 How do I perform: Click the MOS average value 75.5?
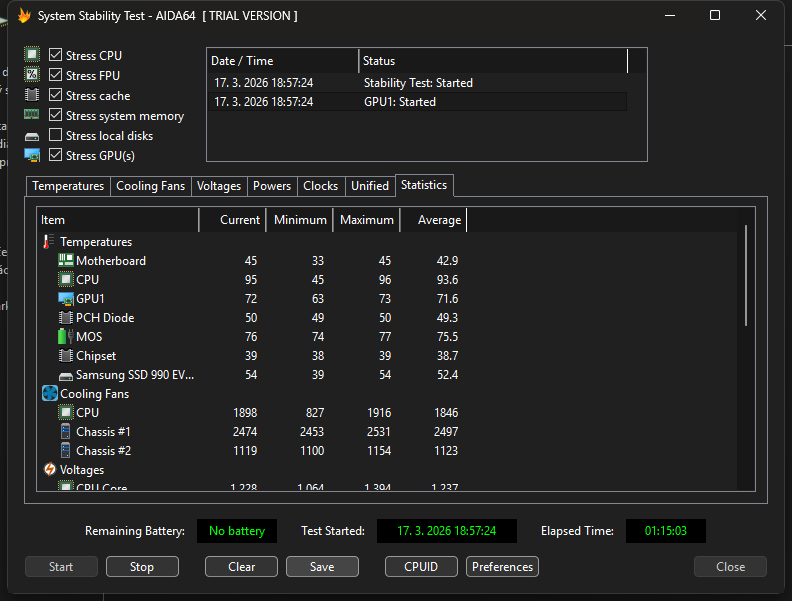(447, 337)
